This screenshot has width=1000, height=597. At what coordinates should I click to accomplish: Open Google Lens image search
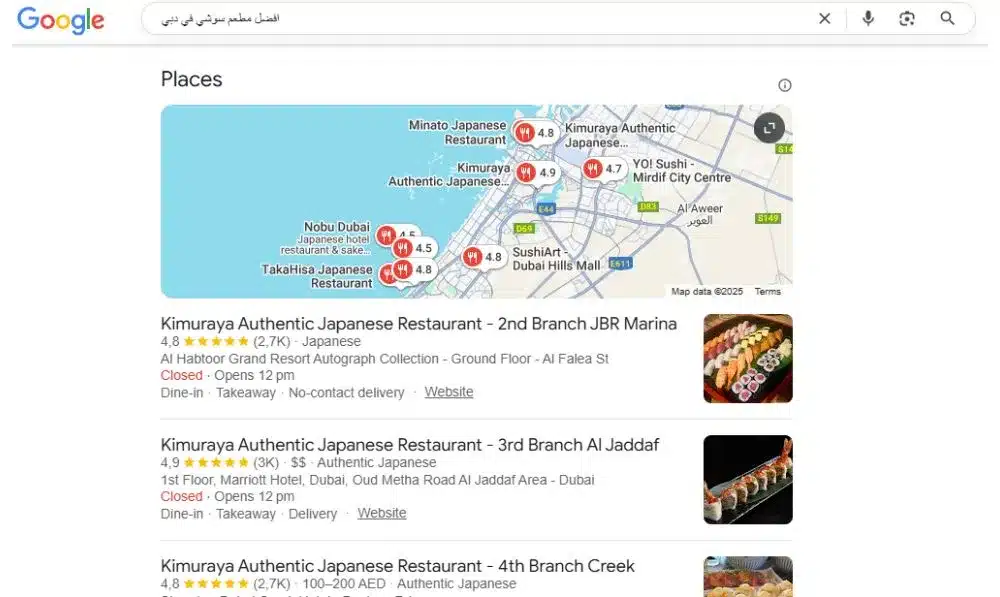tap(906, 18)
